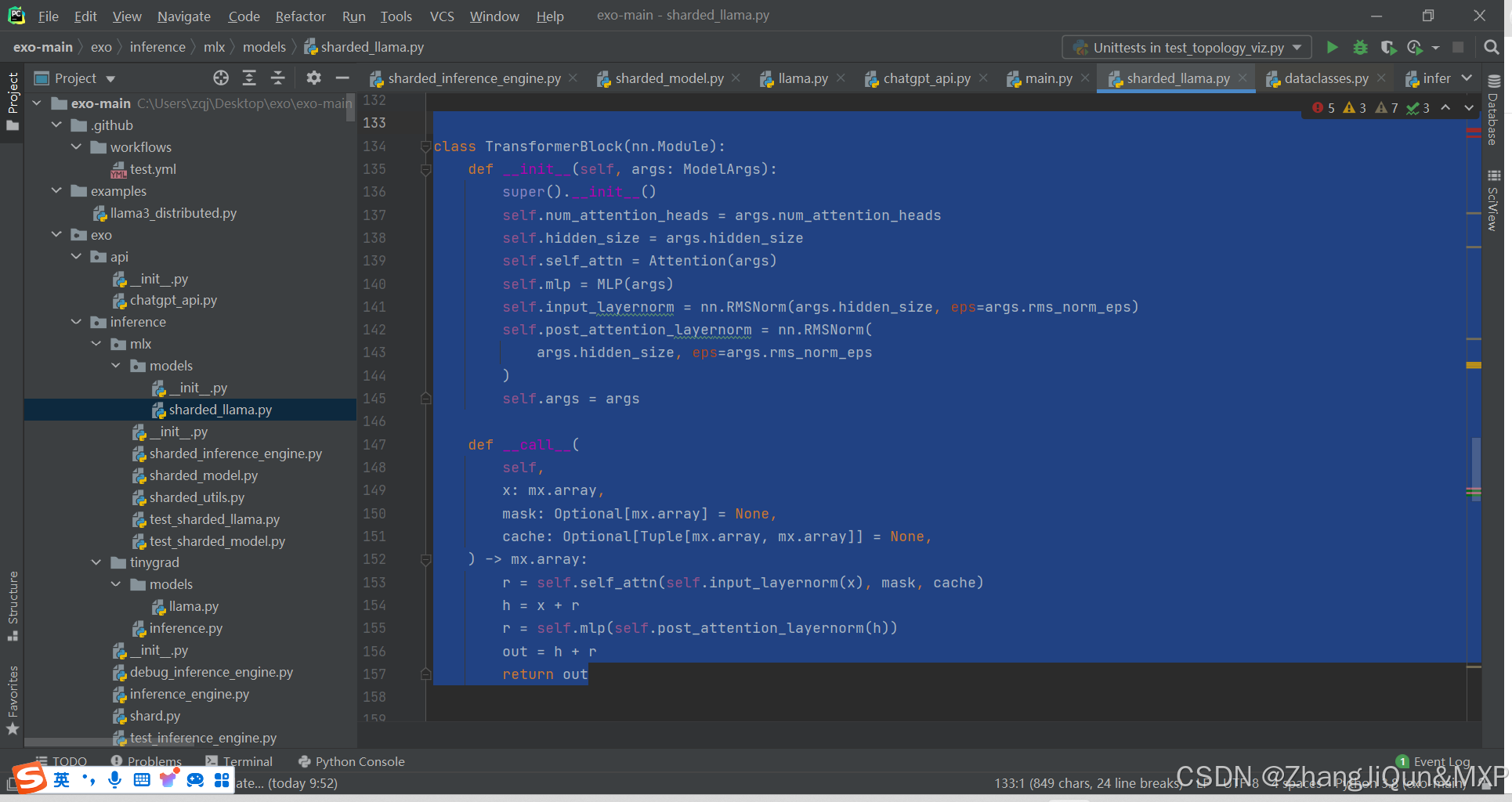The height and width of the screenshot is (802, 1512).
Task: Run the current configuration with the green play icon
Action: [x=1332, y=47]
